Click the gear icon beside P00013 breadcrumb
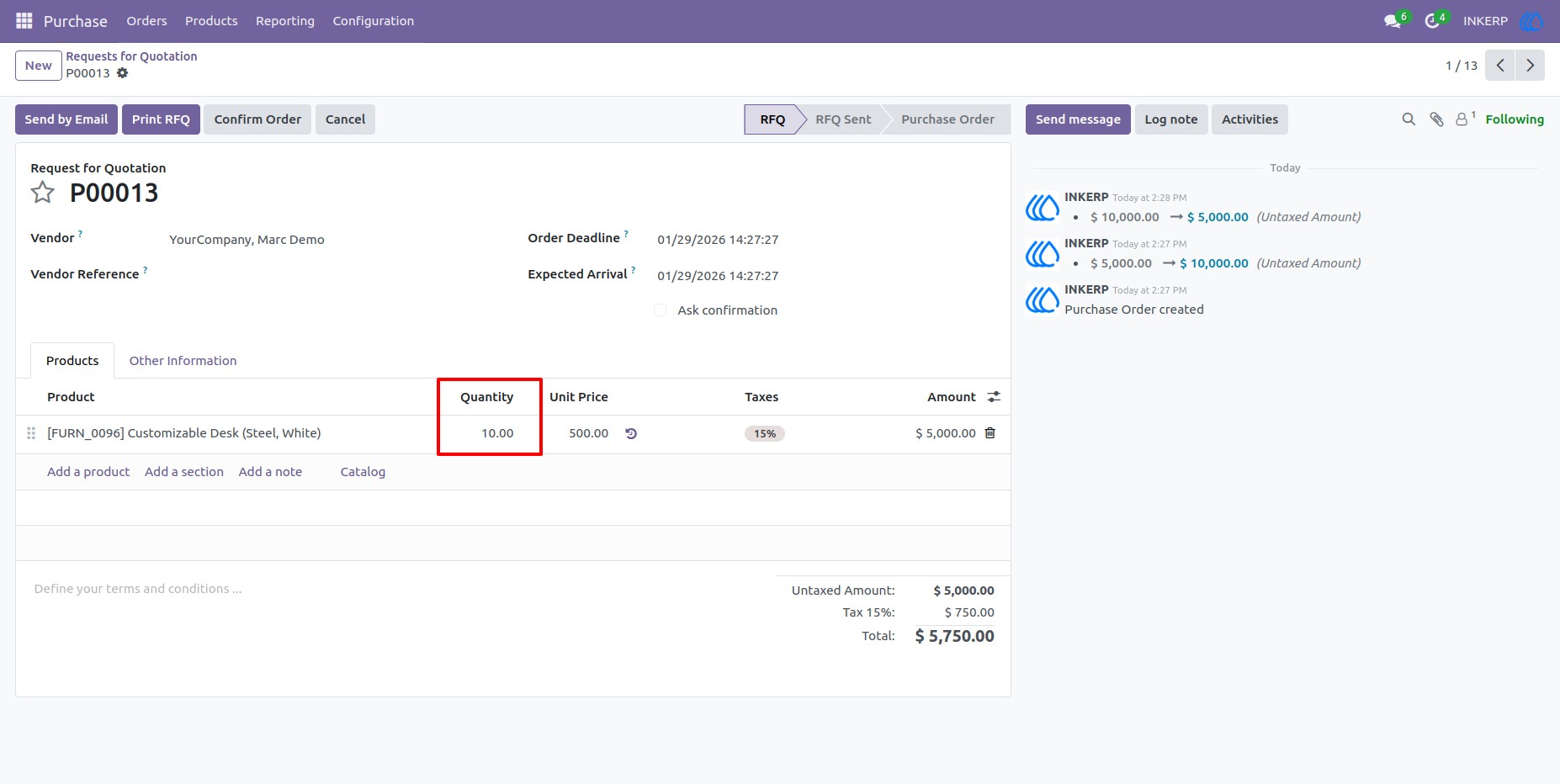 [123, 73]
